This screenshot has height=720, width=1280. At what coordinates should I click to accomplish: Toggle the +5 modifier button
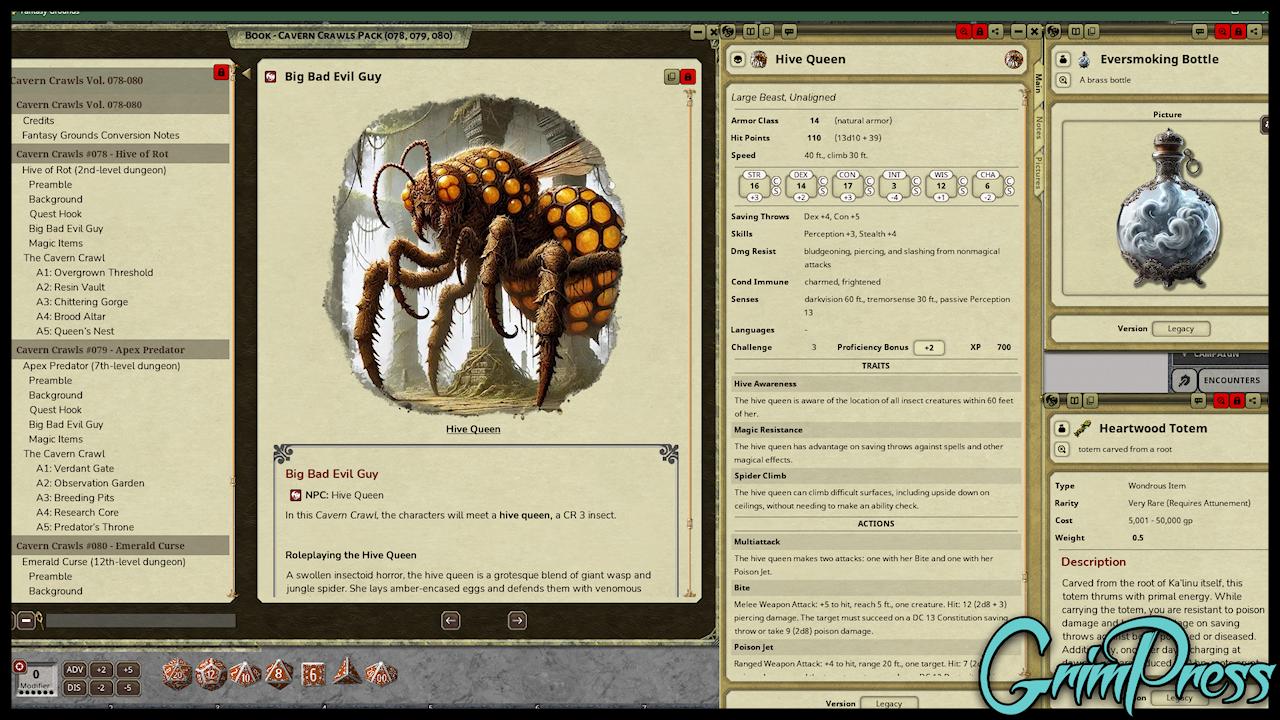tap(127, 670)
